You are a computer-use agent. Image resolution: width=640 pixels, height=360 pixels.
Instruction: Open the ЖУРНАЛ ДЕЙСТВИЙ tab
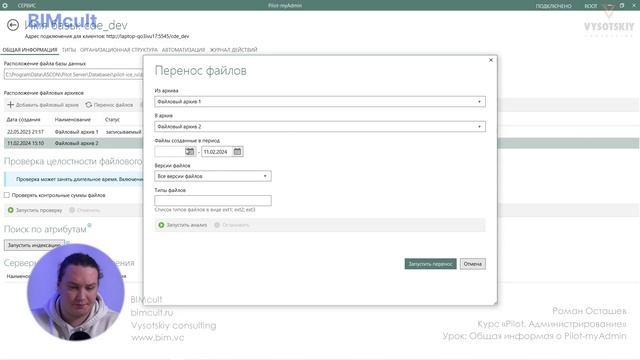(233, 50)
